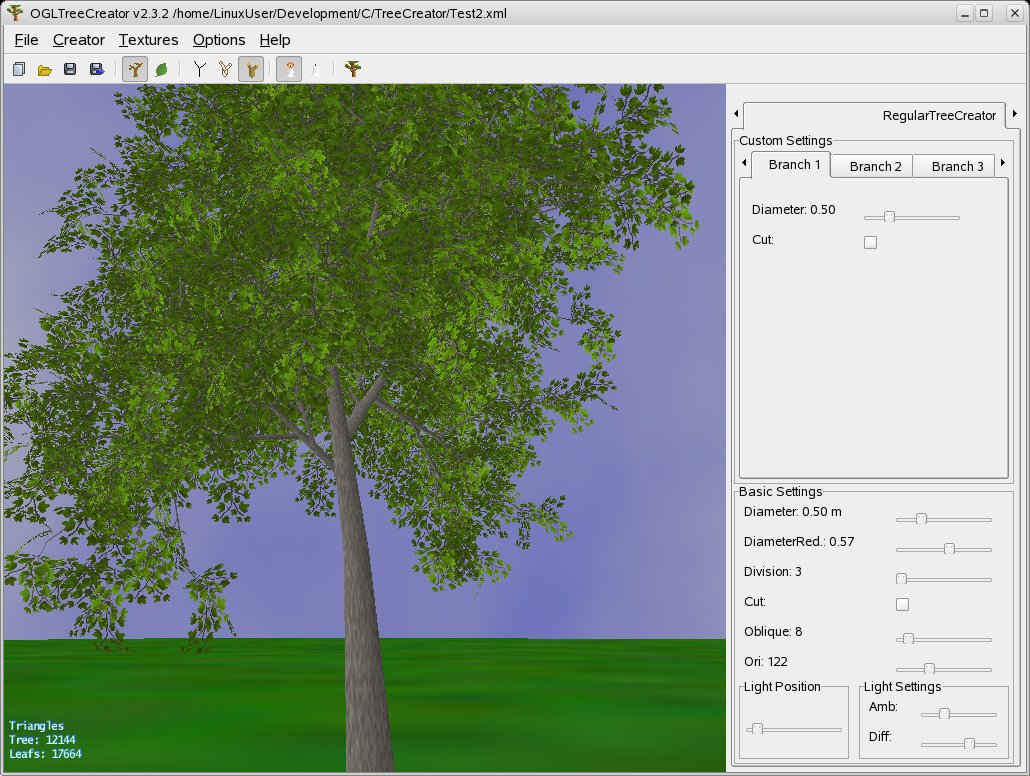This screenshot has height=776, width=1030.
Task: Click the New file toolbar icon
Action: tap(19, 69)
